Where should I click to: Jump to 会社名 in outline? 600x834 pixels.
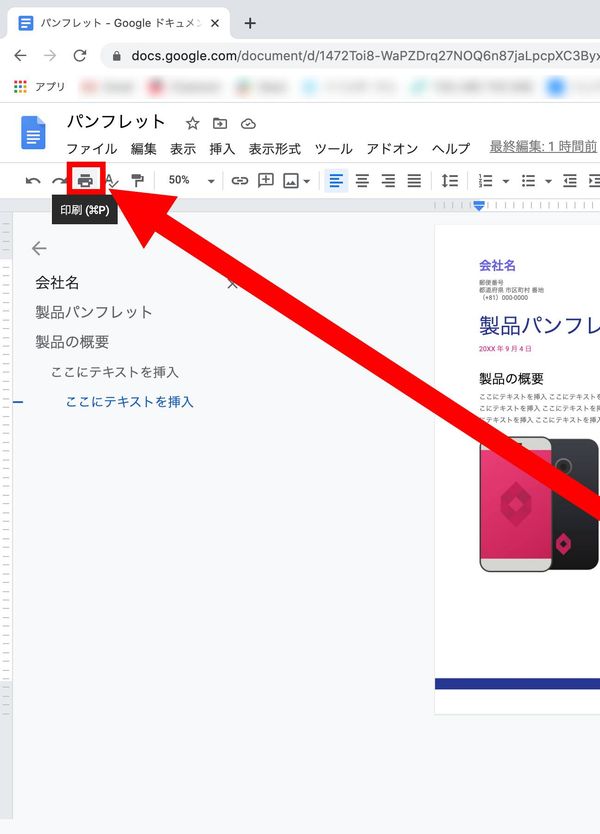[57, 282]
